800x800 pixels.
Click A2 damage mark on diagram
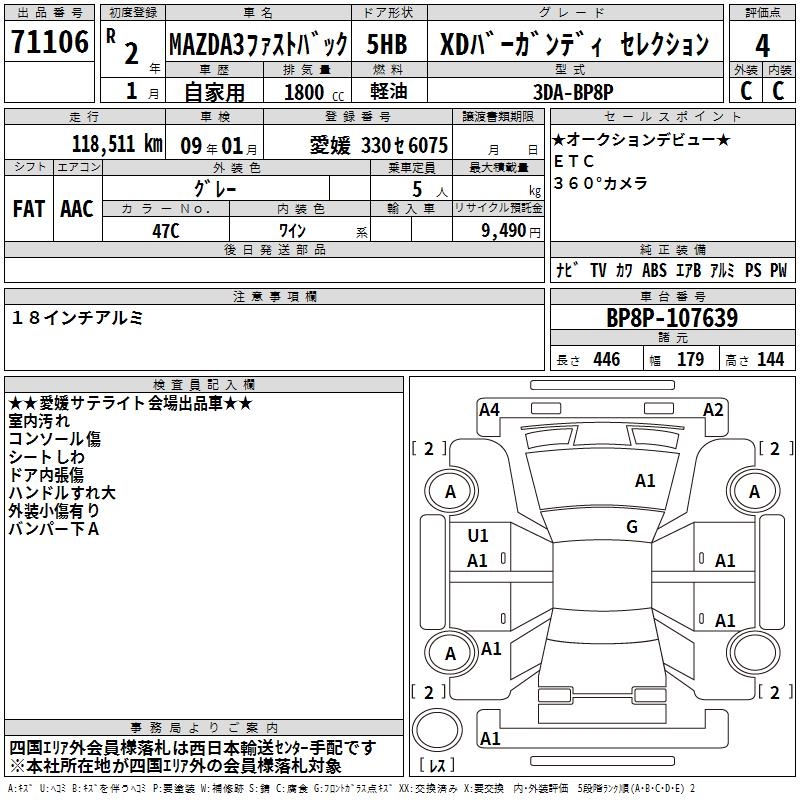tap(713, 410)
